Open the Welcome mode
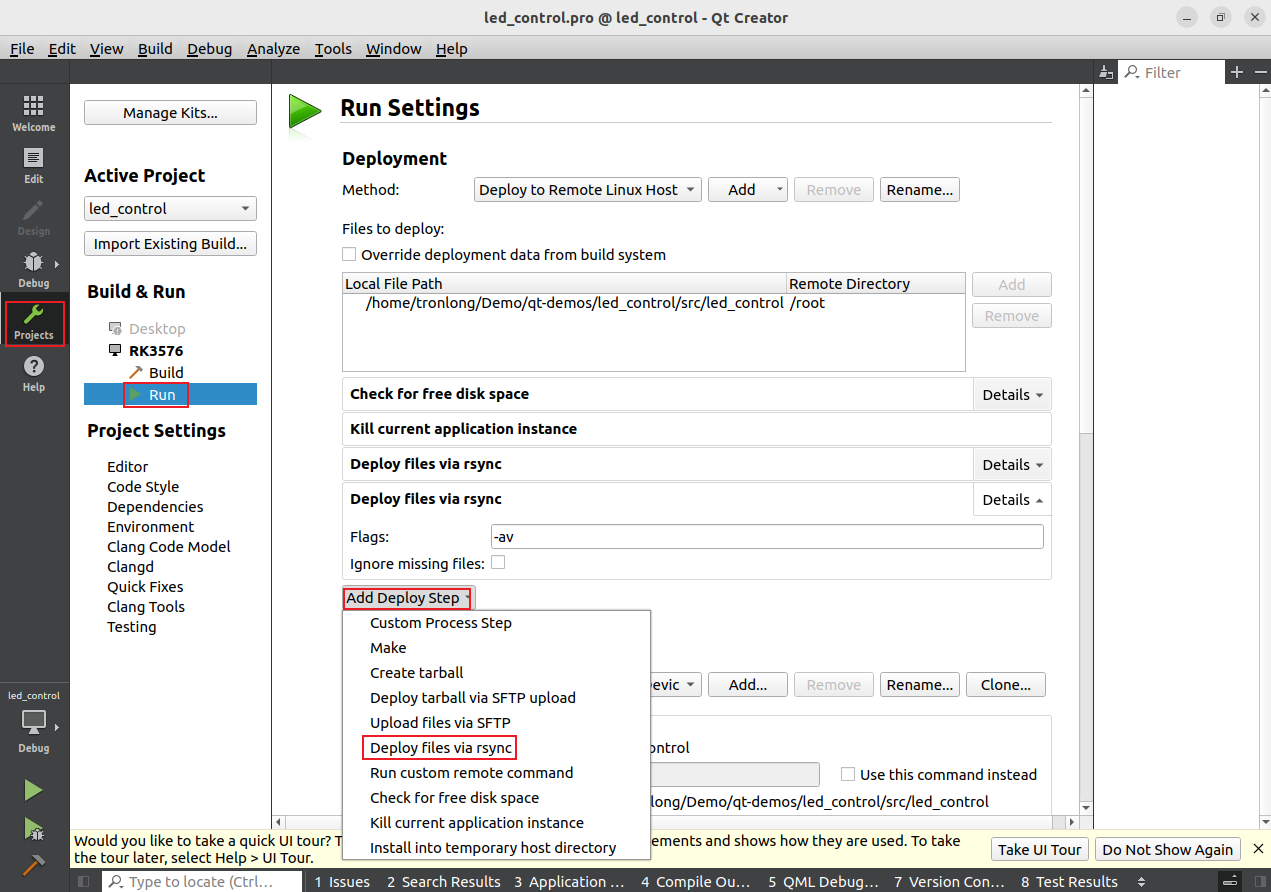Viewport: 1271px width, 892px height. [x=34, y=114]
